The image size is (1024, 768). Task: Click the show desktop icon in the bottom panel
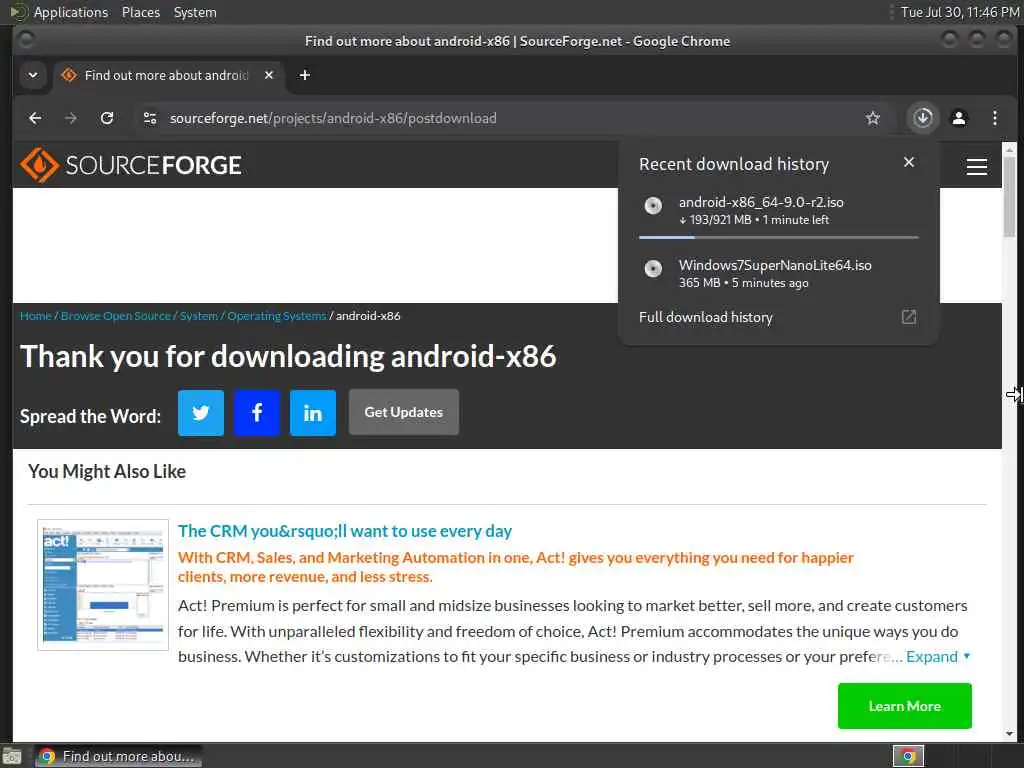tap(12, 756)
